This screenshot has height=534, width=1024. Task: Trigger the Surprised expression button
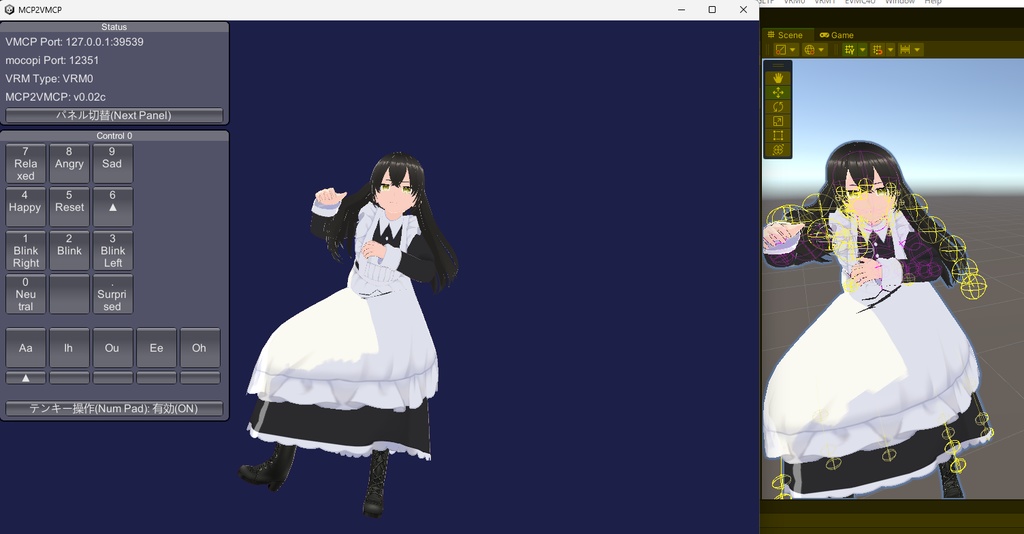112,294
